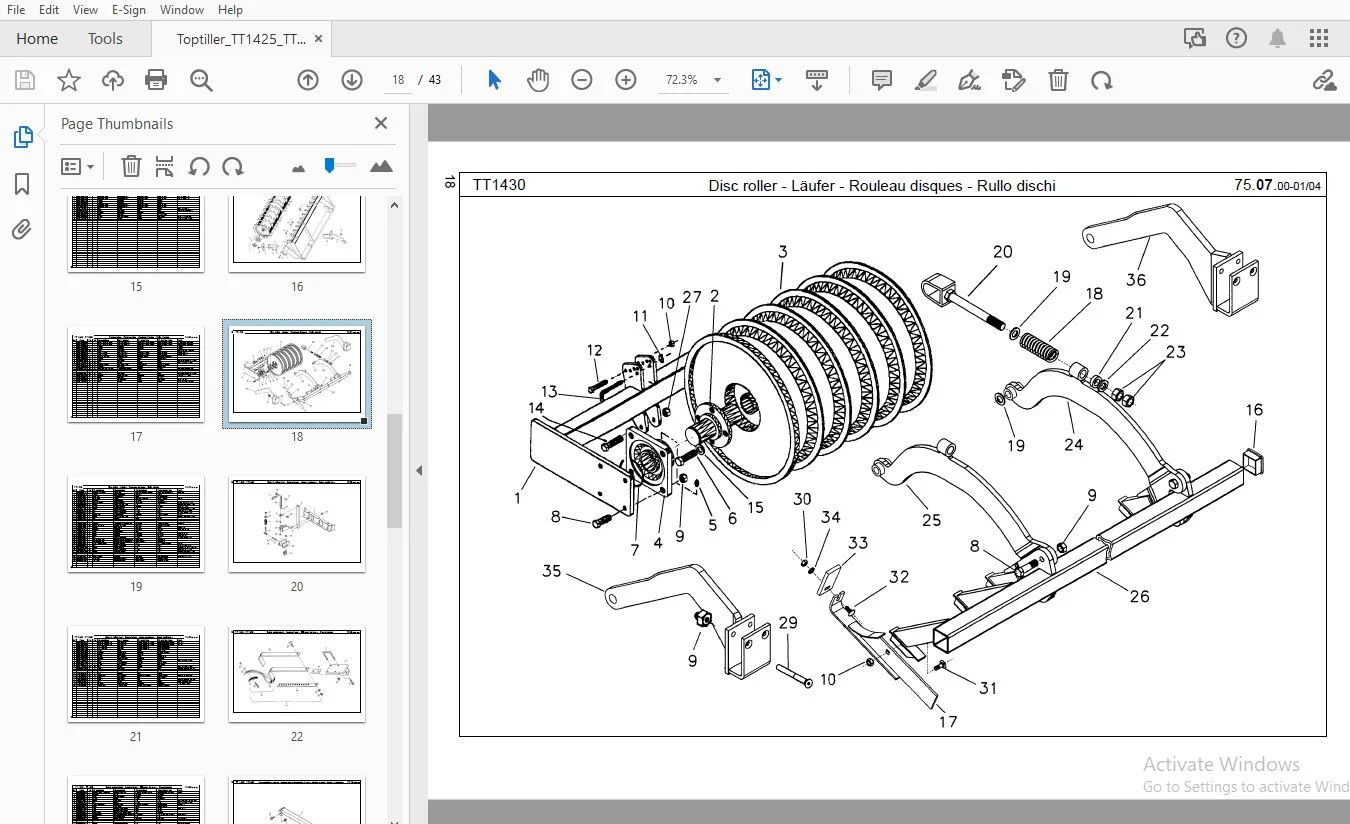
Task: Switch to the Home tab
Action: click(37, 39)
